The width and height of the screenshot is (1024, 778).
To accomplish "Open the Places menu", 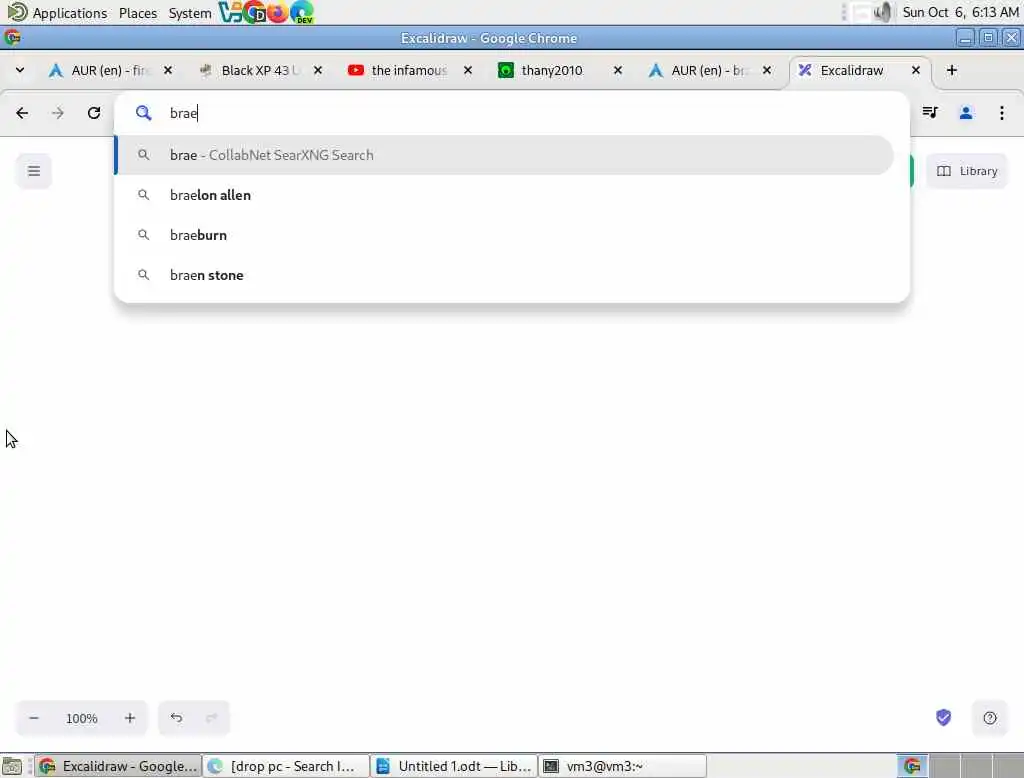I will coord(138,12).
